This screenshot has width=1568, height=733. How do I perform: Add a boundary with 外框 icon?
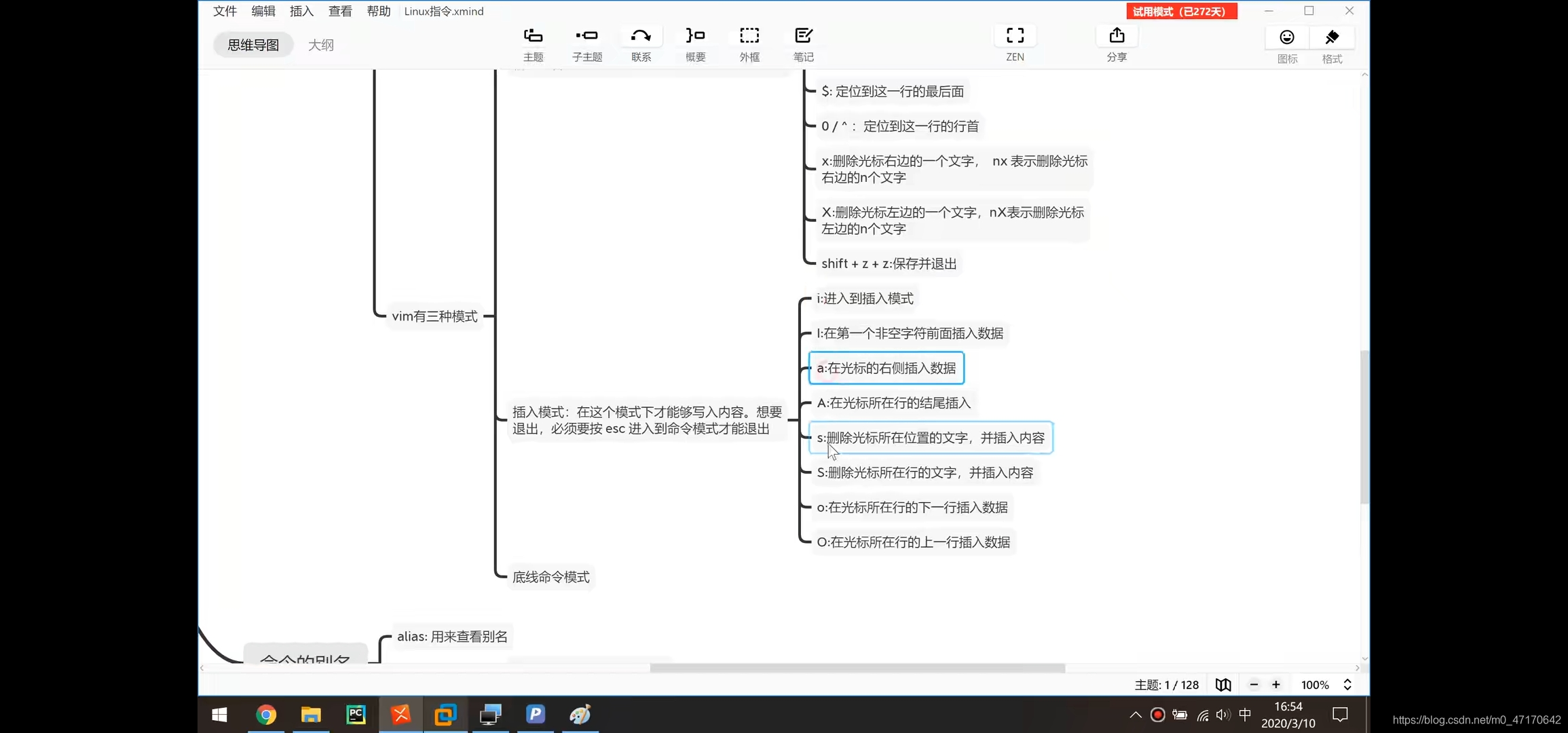(x=749, y=44)
